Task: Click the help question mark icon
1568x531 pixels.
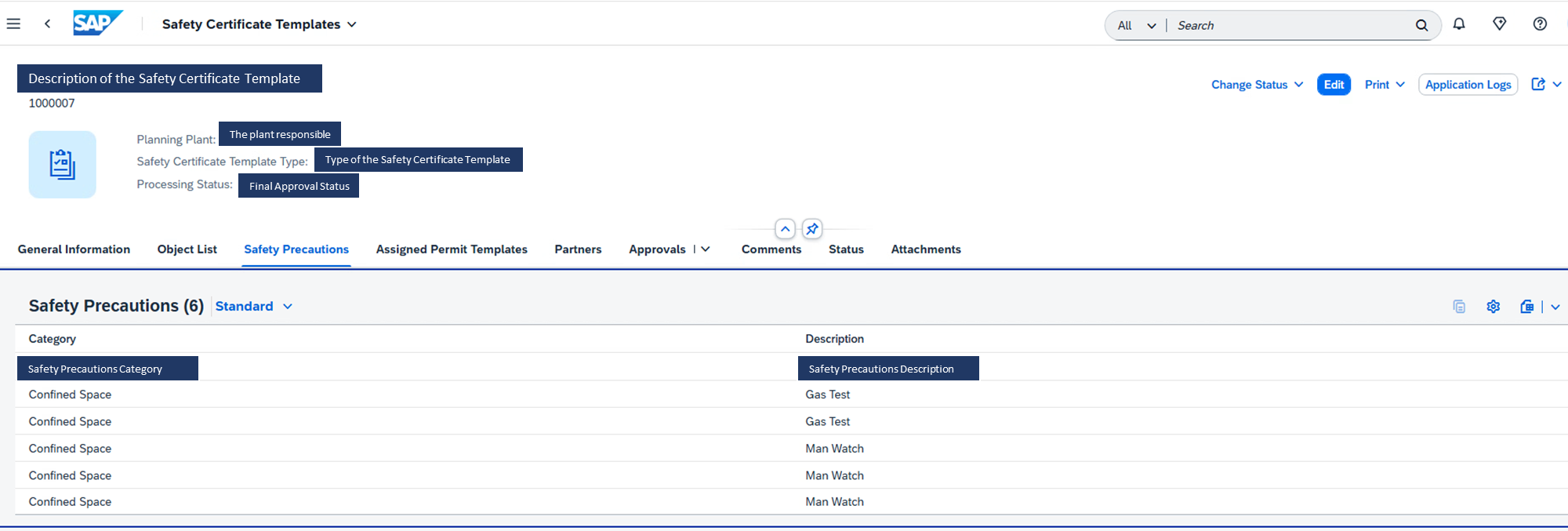Action: (1540, 24)
